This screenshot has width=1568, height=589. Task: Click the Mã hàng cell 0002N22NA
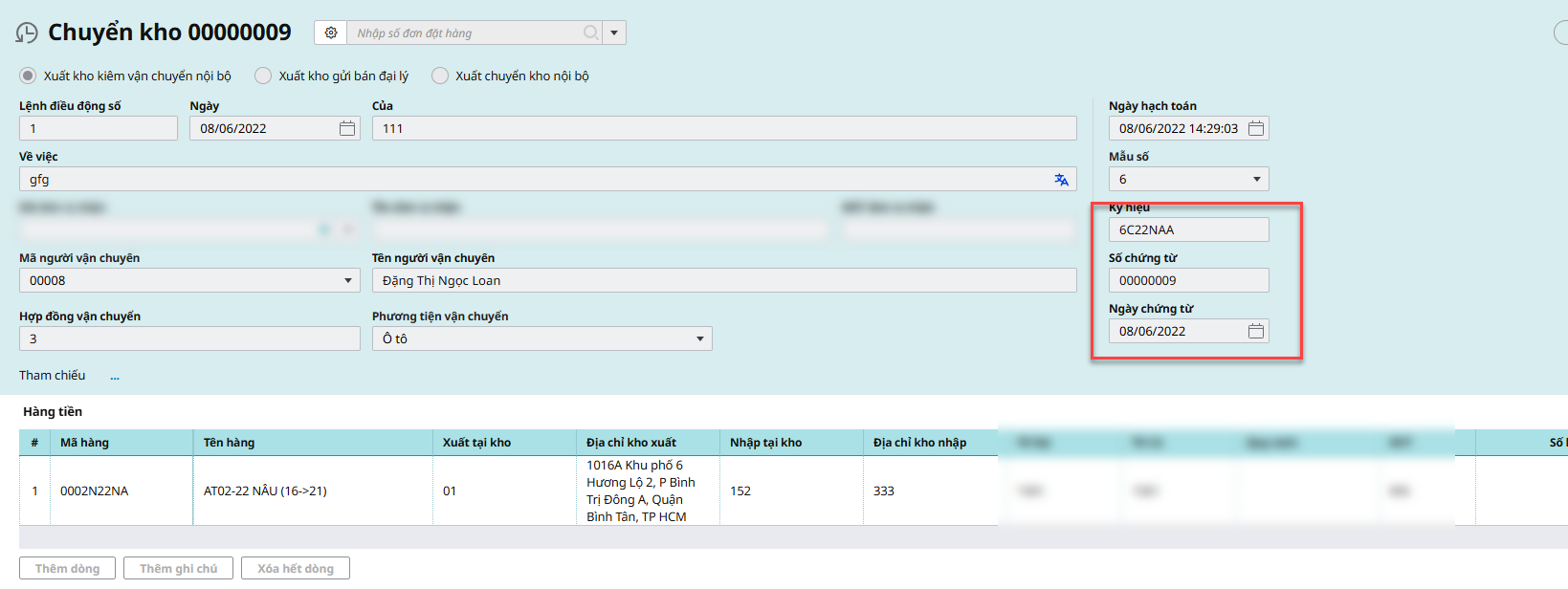[x=94, y=491]
